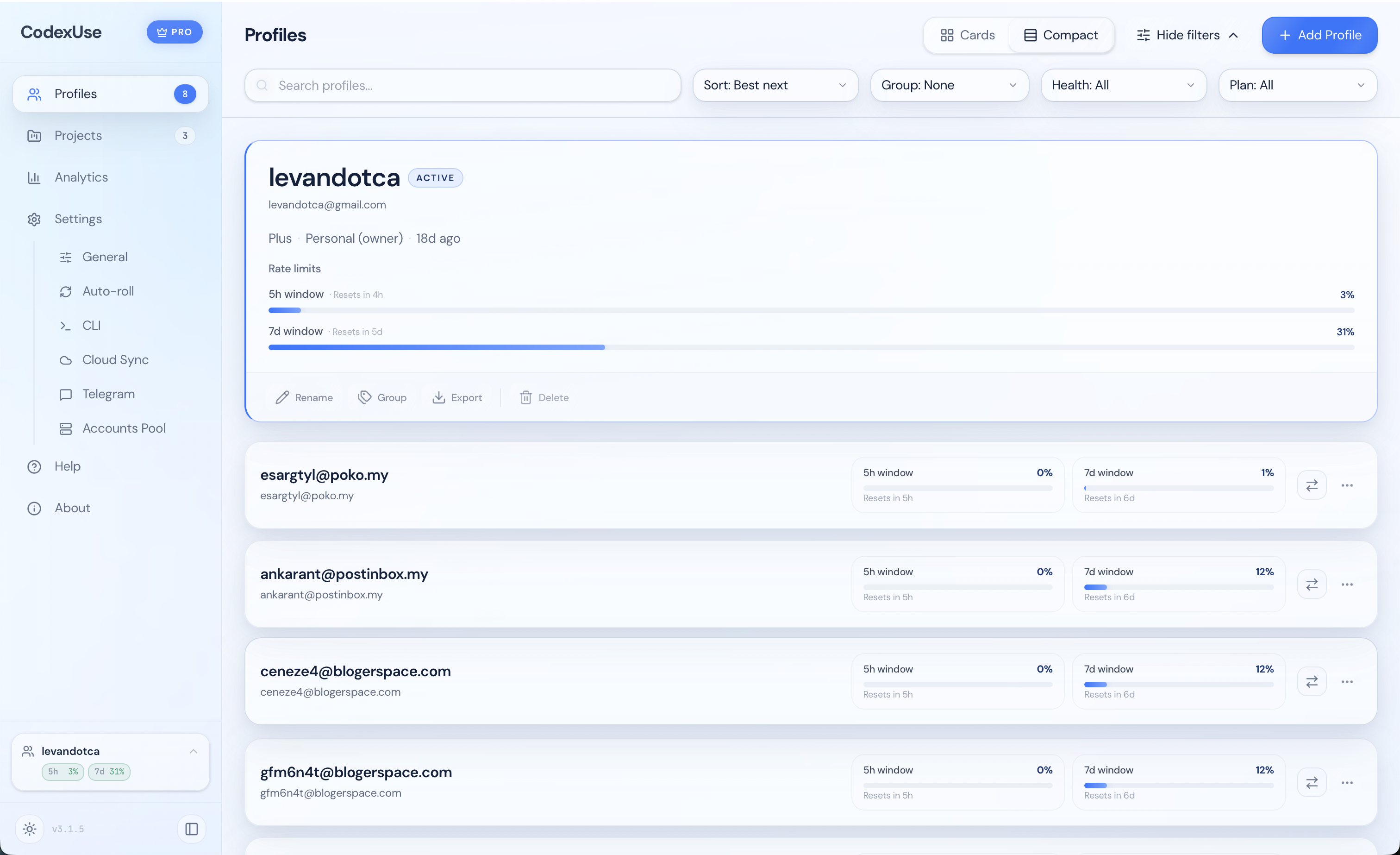Screen dimensions: 1400x855
Task: Open more options for ceneze4@blogerspace.com
Action: click(x=1347, y=682)
